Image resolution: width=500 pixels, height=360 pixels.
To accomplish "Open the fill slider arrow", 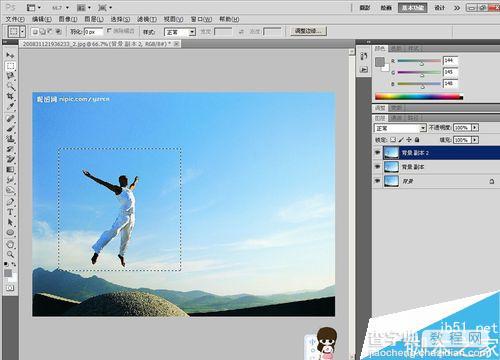I will tap(475, 140).
